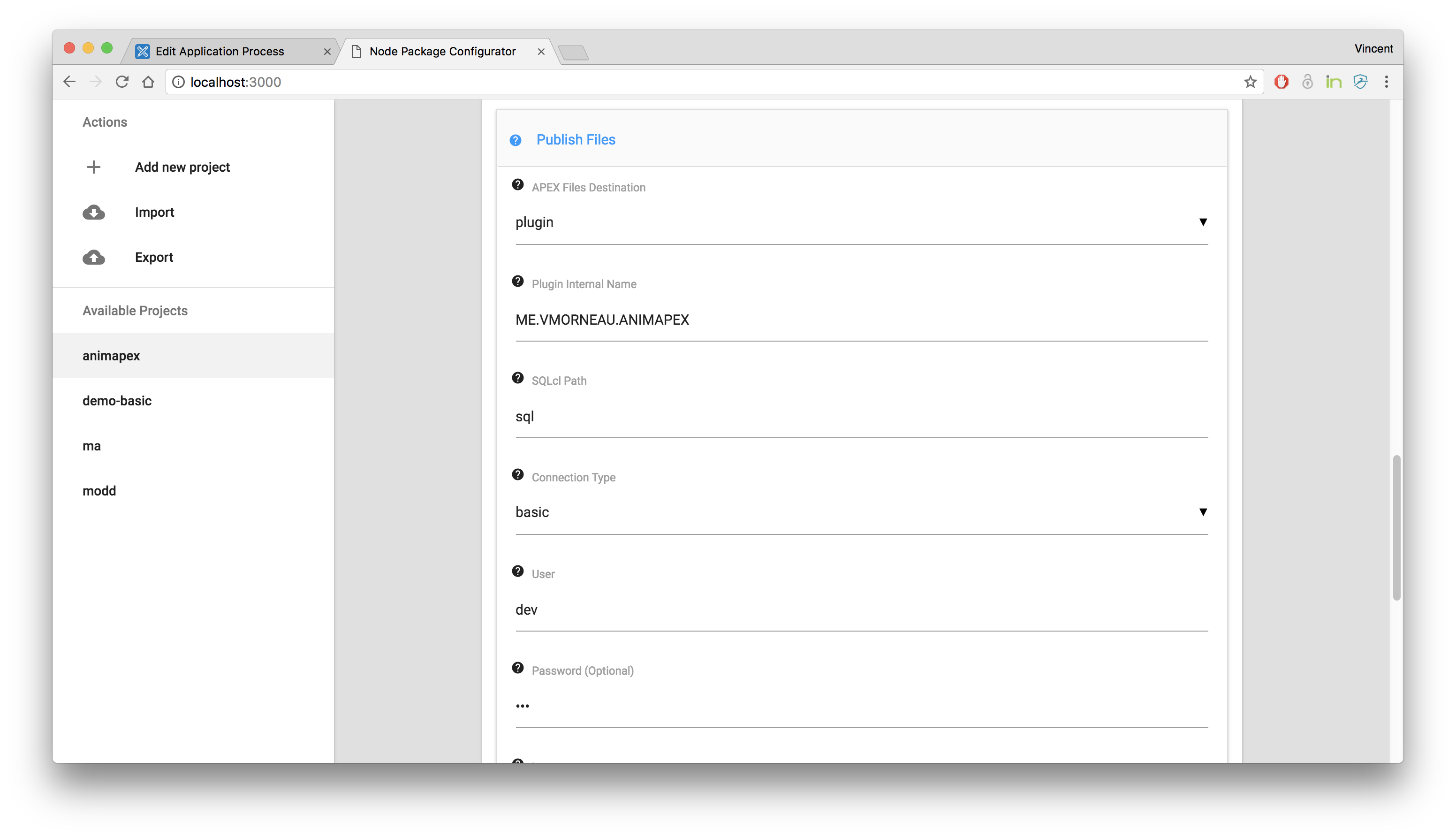Image resolution: width=1456 pixels, height=838 pixels.
Task: Click the Connection Type help icon
Action: 518,475
